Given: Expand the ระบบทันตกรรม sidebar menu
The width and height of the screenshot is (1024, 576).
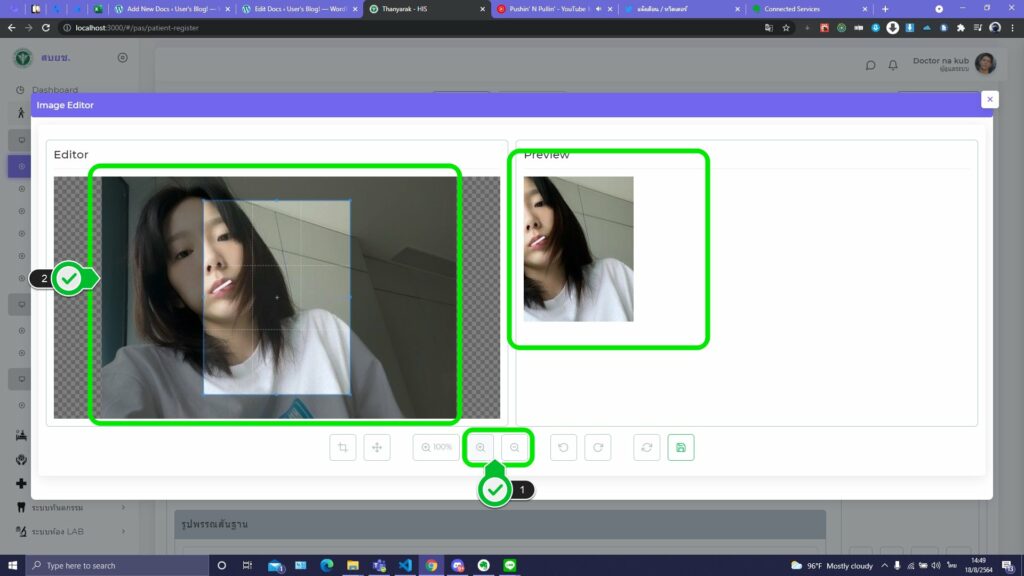Looking at the screenshot, I should coord(70,507).
